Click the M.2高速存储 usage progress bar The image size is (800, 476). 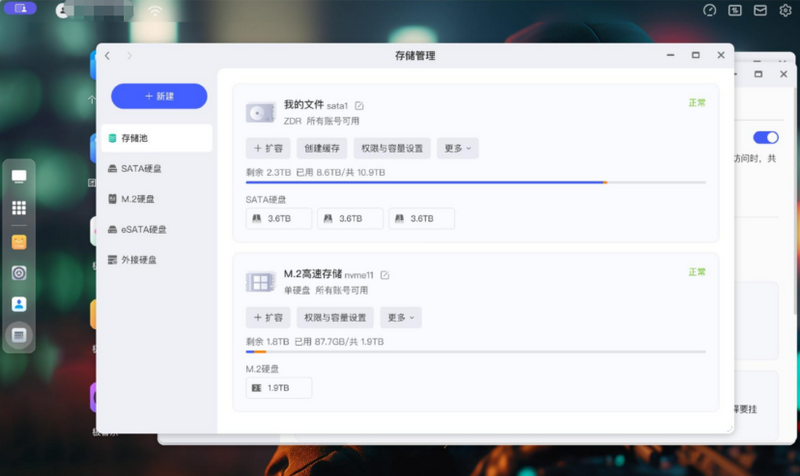(x=476, y=352)
